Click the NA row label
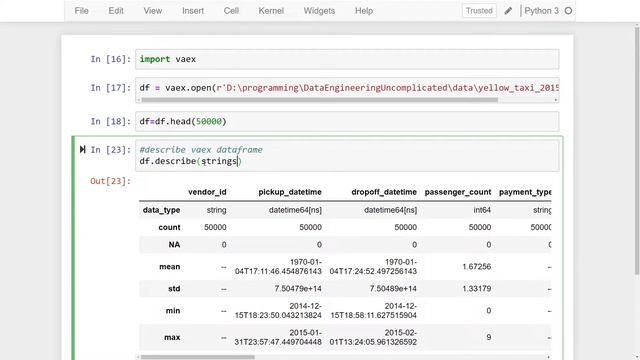This screenshot has width=640, height=360. (x=174, y=244)
